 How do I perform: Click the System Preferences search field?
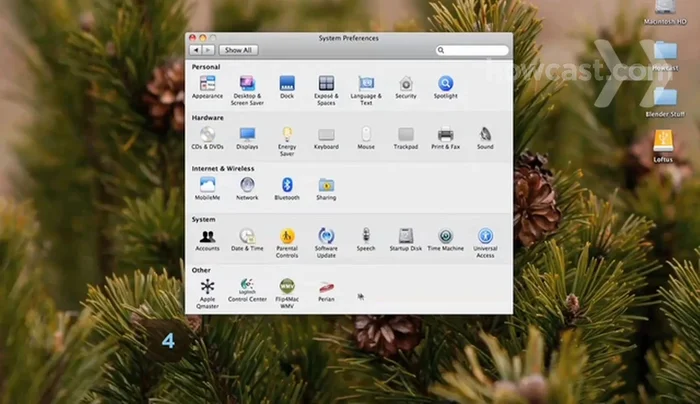coord(474,49)
